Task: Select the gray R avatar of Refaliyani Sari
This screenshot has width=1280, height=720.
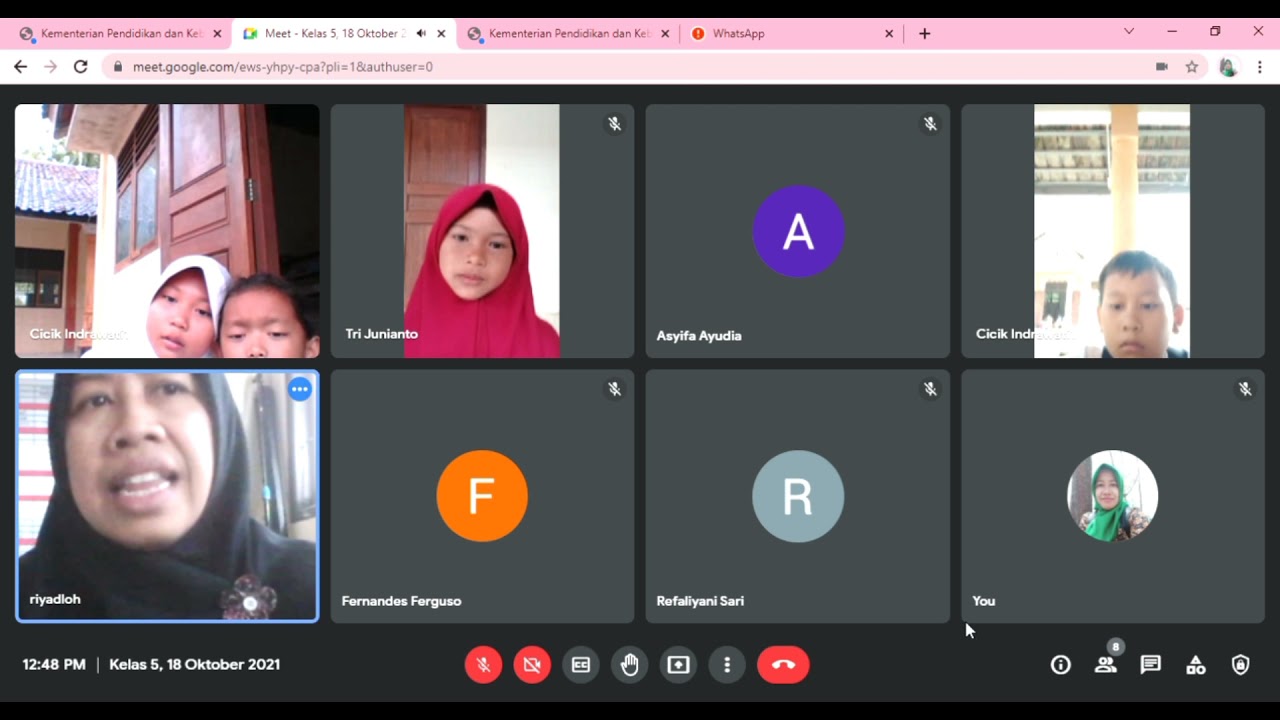Action: coord(798,496)
